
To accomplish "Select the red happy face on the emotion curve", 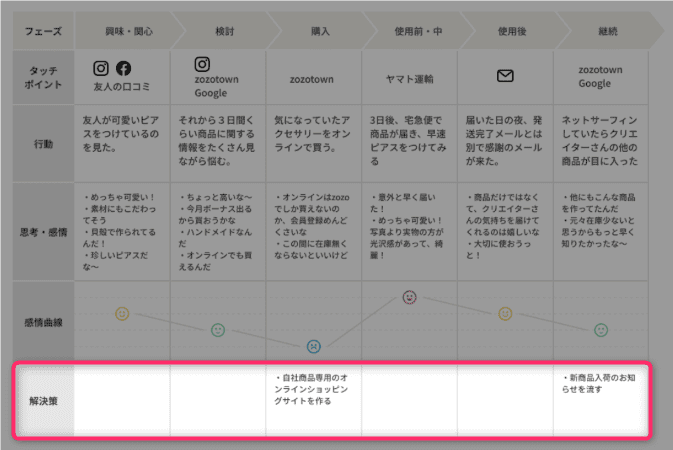I will (409, 297).
